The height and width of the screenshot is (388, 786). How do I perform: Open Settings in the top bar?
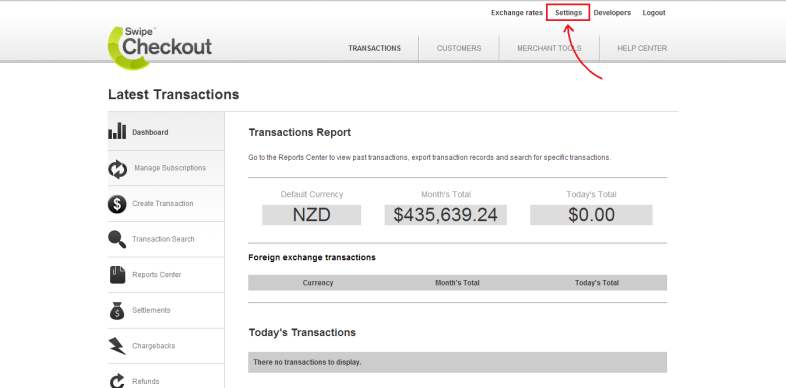[568, 13]
